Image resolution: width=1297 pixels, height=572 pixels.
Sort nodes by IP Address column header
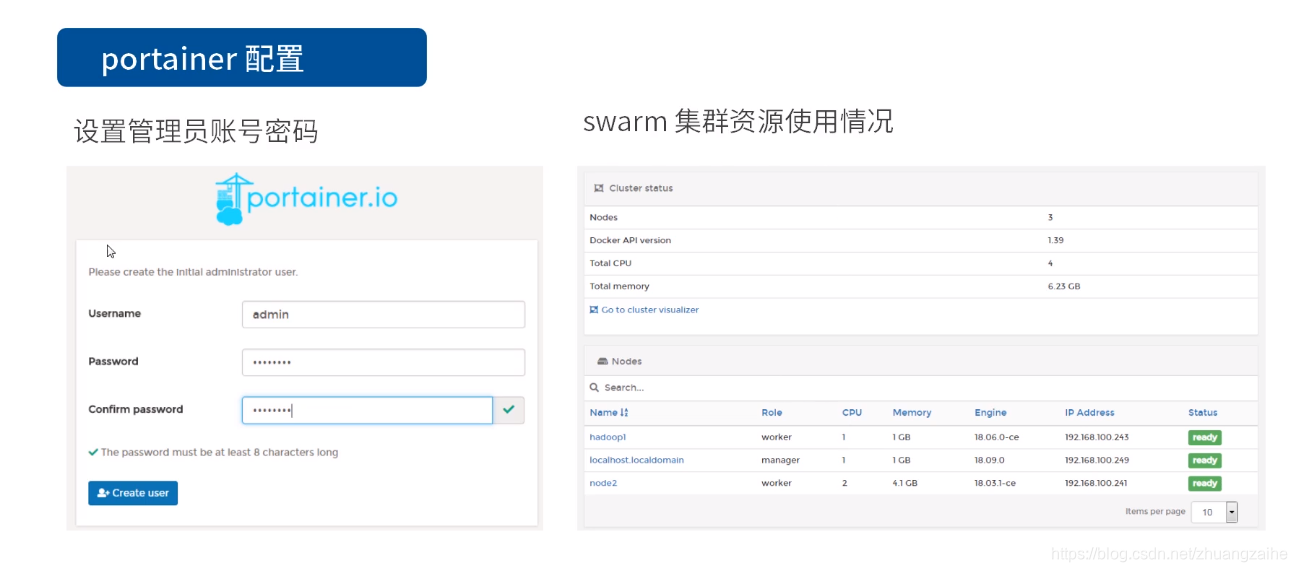[1090, 412]
